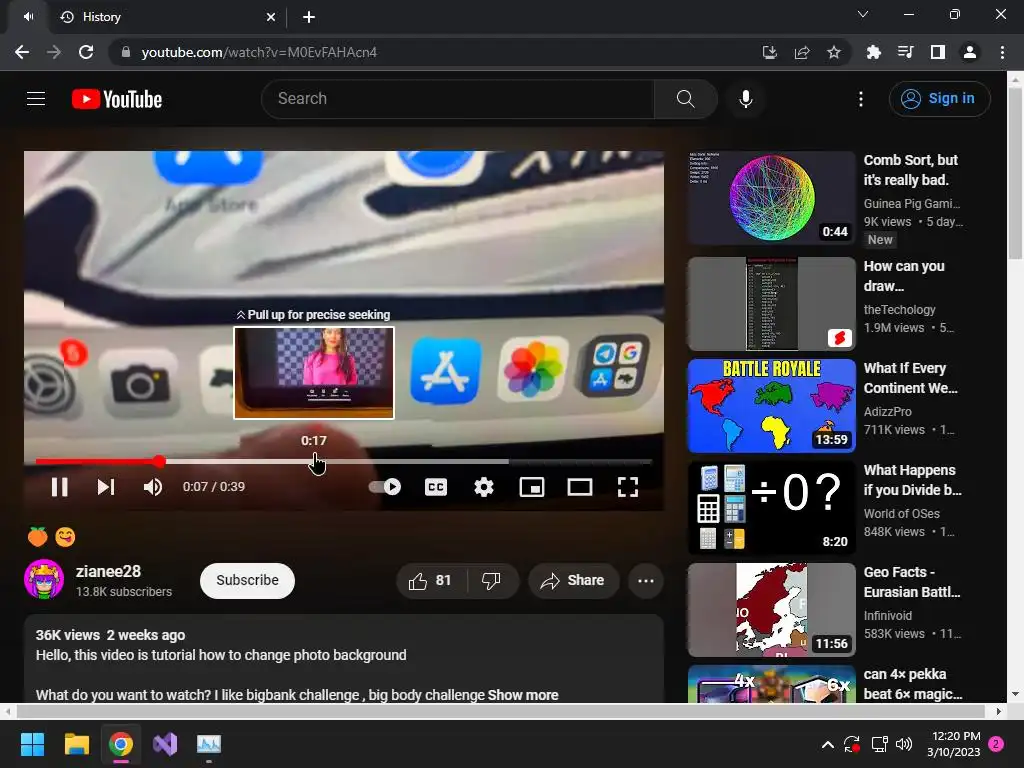Click the horizontal page scrollbar
Viewport: 1024px width, 768px height.
point(500,711)
